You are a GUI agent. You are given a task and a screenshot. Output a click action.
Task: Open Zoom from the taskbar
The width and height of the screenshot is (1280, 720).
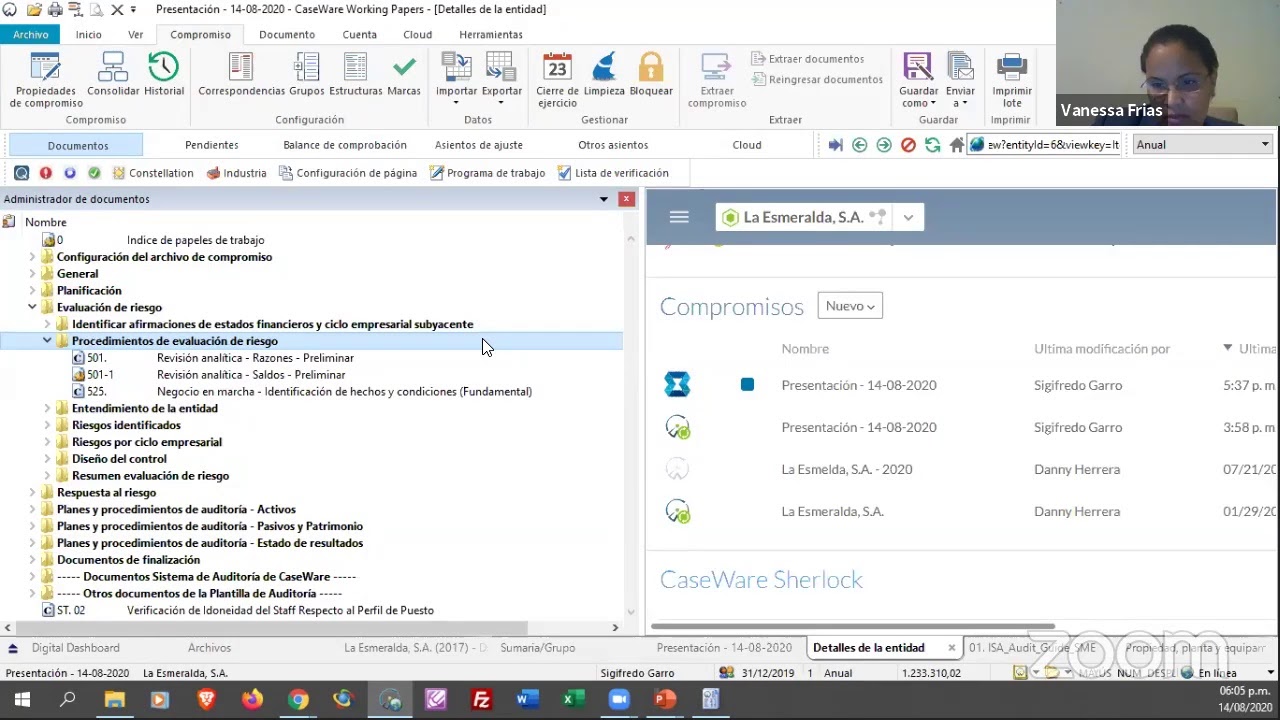pos(619,699)
